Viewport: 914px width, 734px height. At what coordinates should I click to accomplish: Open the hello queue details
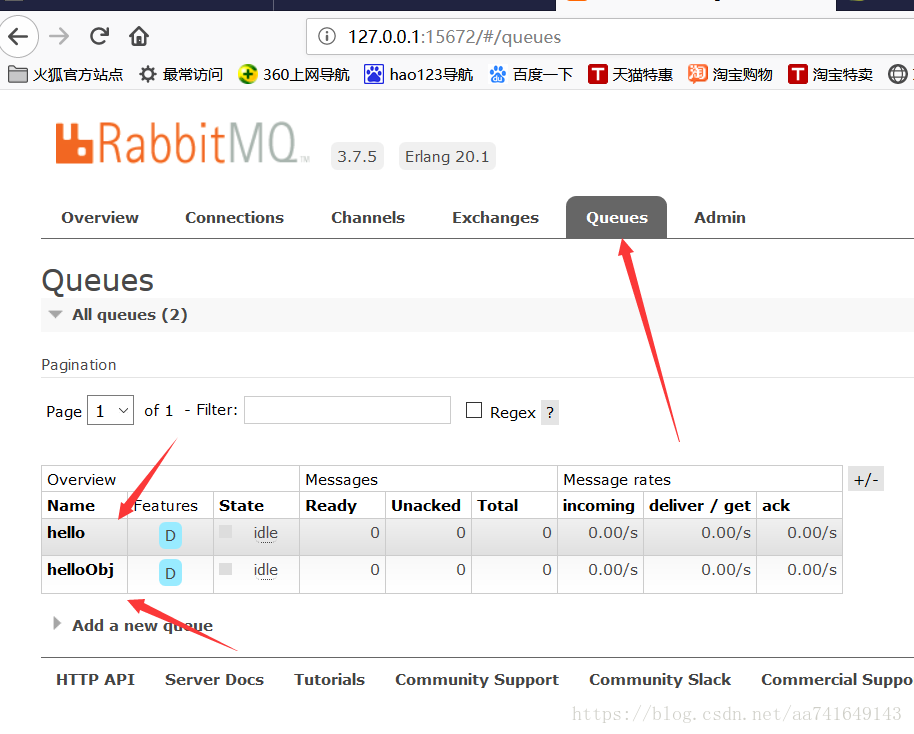tap(66, 532)
